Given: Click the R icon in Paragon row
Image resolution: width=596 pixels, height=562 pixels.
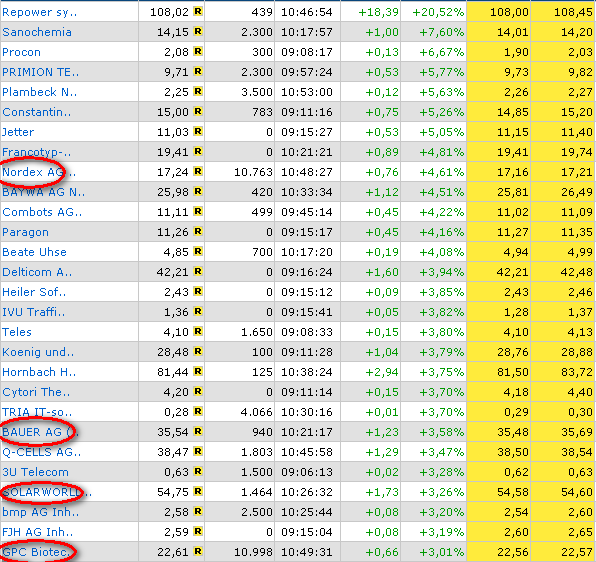Looking at the screenshot, I should point(198,231).
